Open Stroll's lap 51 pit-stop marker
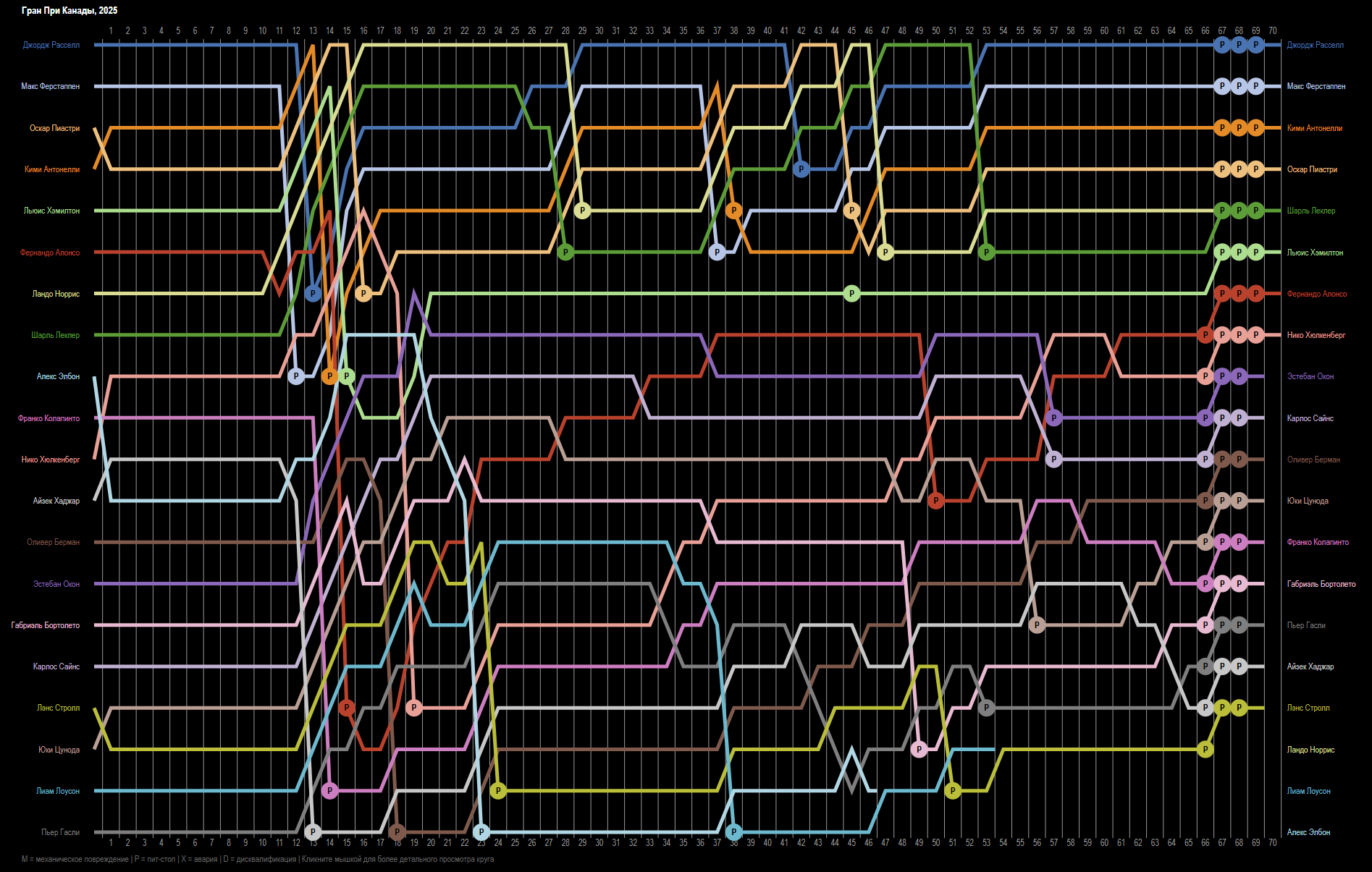The width and height of the screenshot is (1372, 872). pyautogui.click(x=953, y=791)
